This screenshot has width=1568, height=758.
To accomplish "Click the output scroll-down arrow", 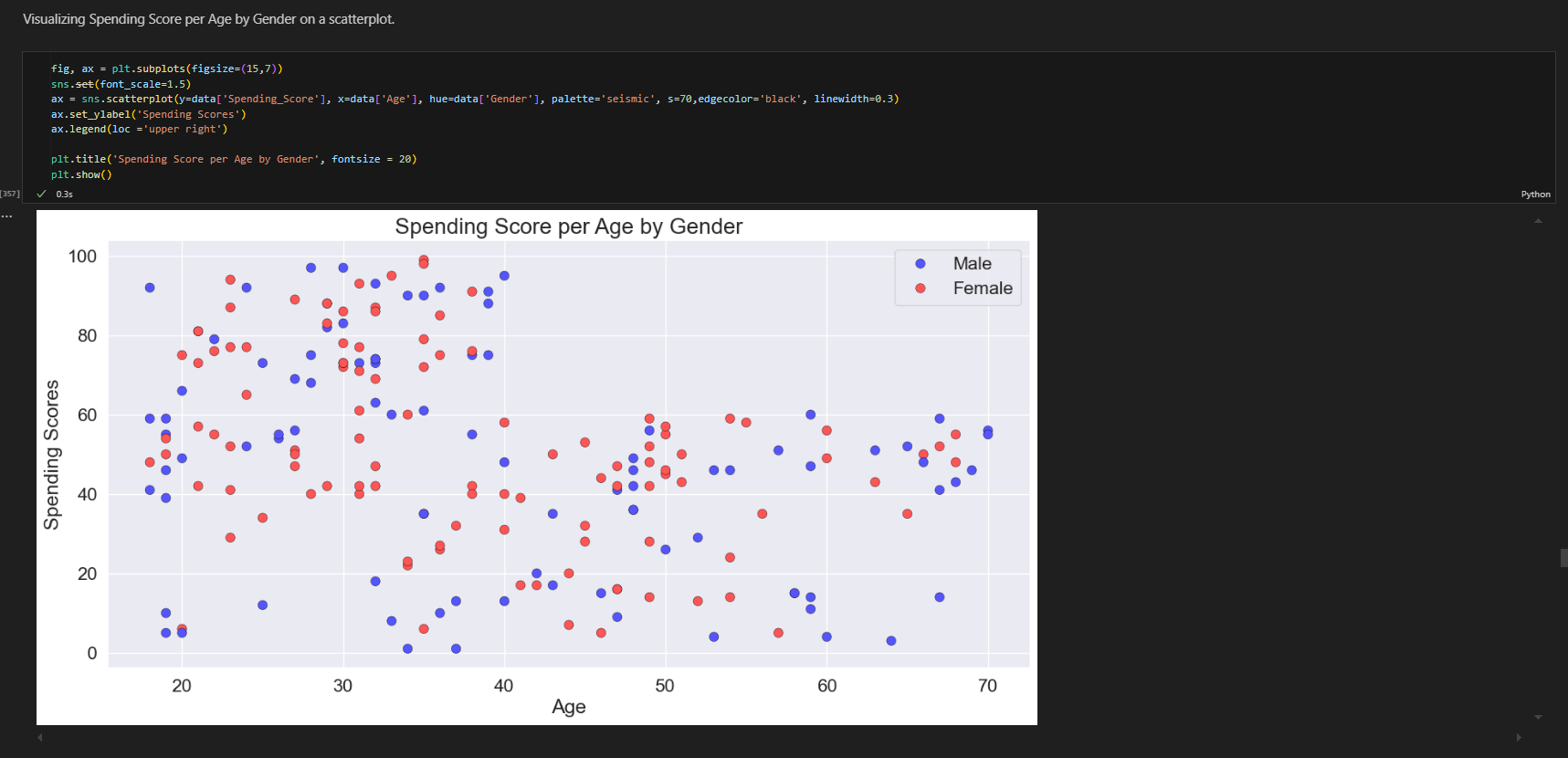I will [1539, 717].
